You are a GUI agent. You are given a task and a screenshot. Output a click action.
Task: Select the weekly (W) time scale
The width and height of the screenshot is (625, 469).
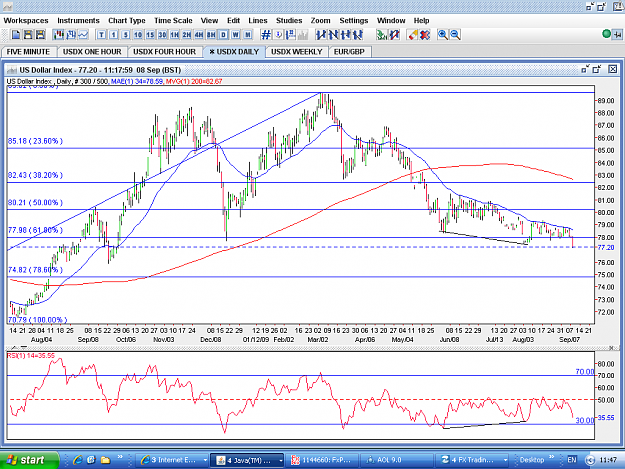pyautogui.click(x=236, y=35)
